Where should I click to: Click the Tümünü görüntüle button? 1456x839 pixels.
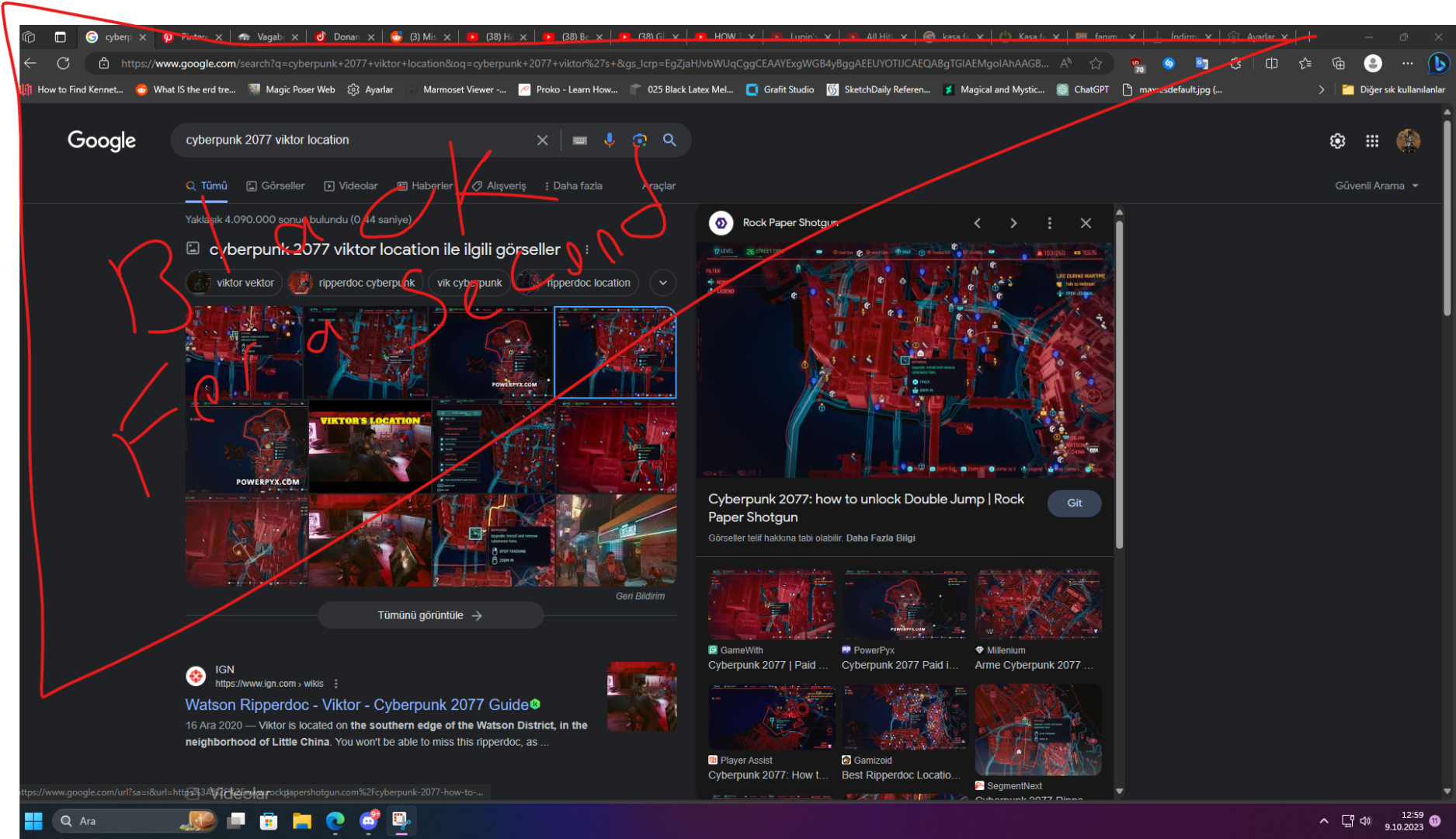430,615
